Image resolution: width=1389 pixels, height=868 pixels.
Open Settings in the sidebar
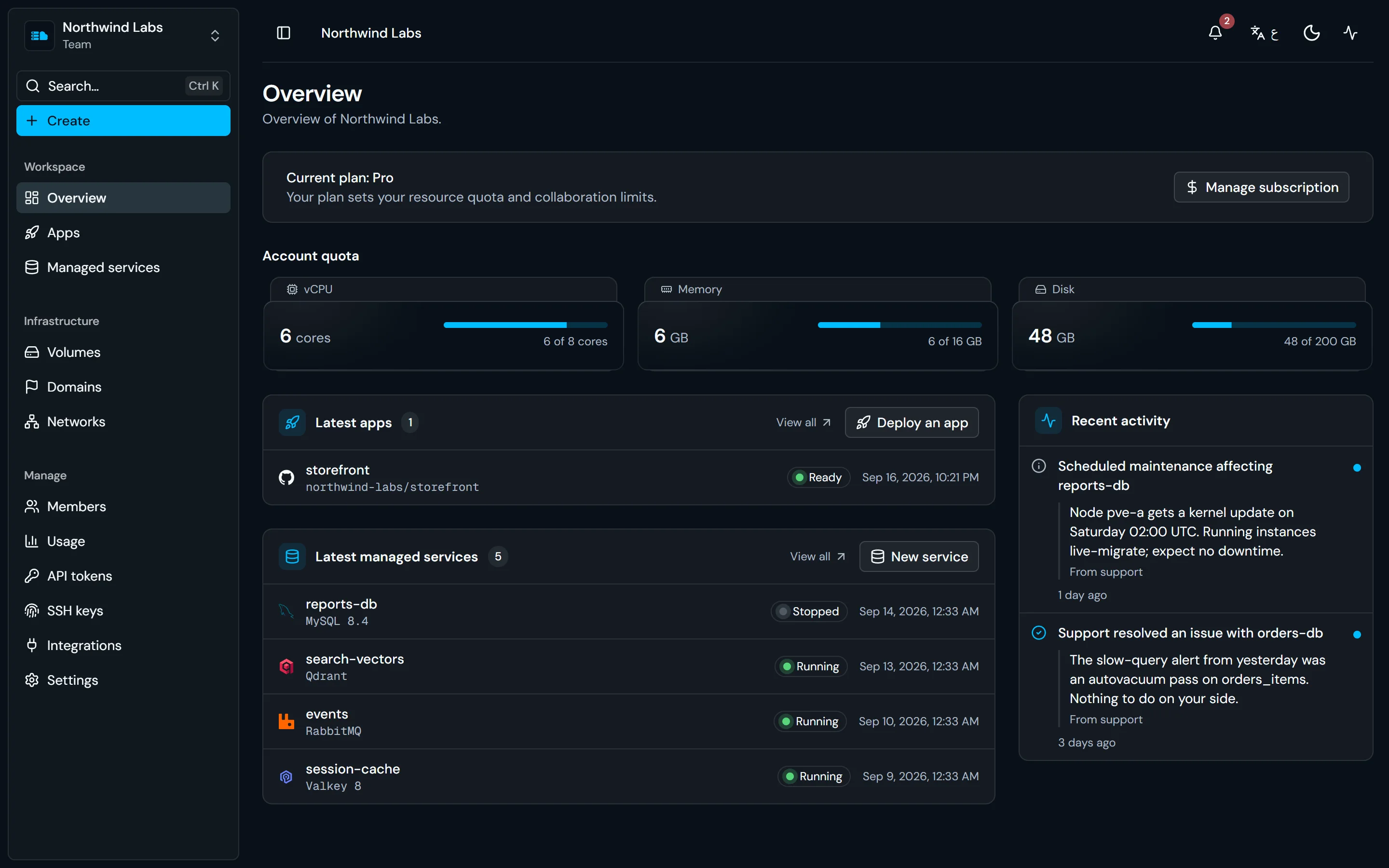coord(123,680)
